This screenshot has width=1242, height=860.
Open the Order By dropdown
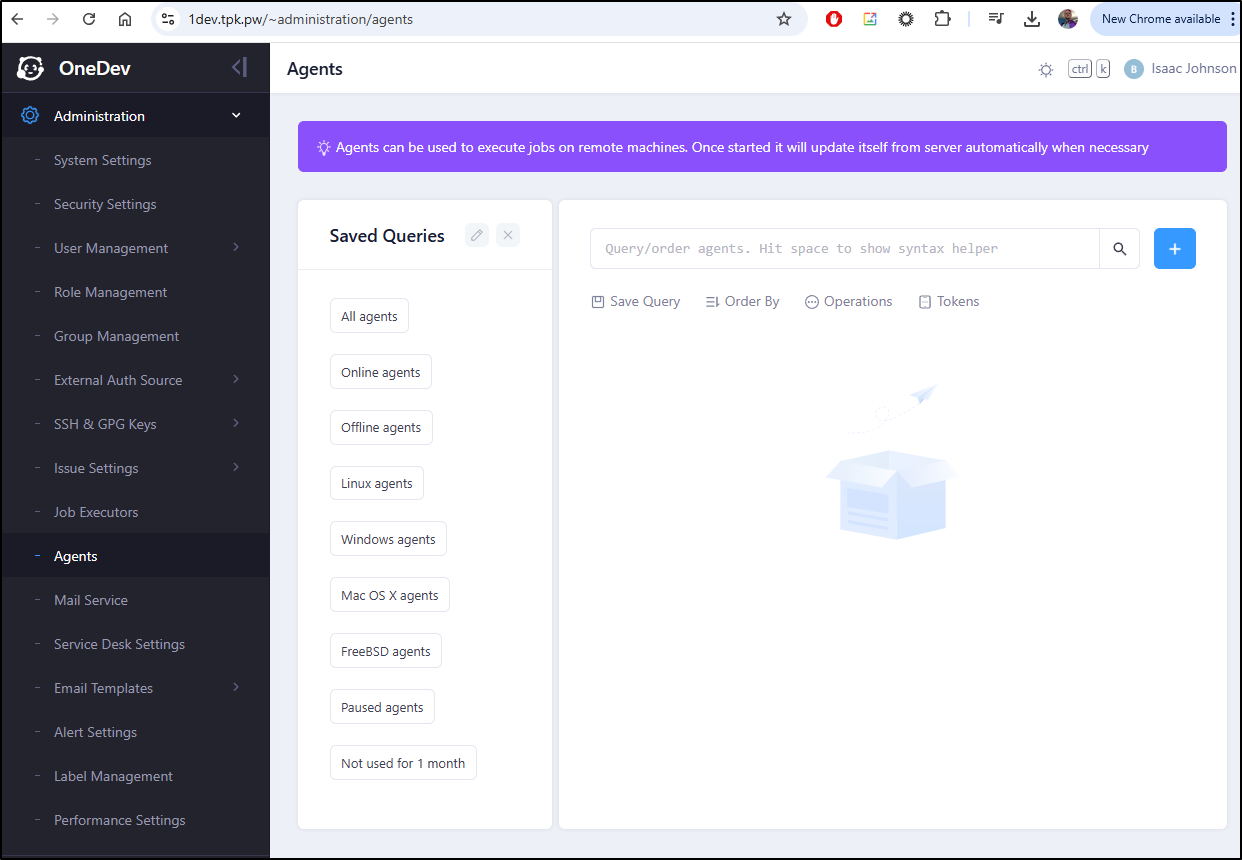pyautogui.click(x=742, y=301)
